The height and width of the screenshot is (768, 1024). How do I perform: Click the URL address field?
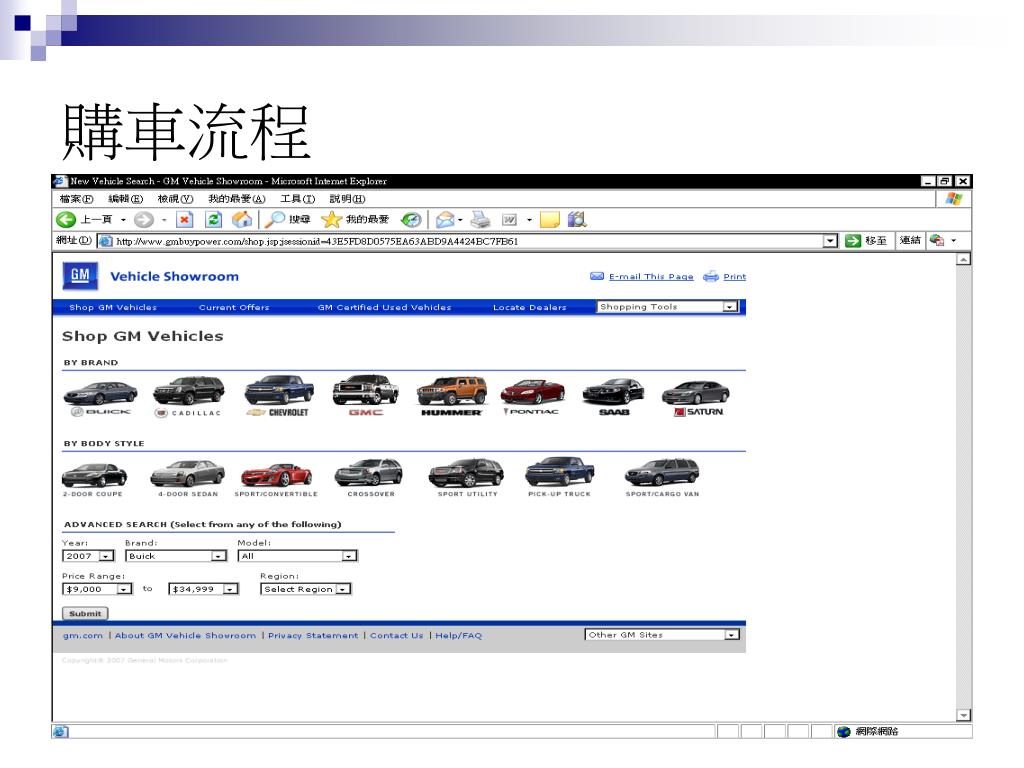(x=467, y=241)
